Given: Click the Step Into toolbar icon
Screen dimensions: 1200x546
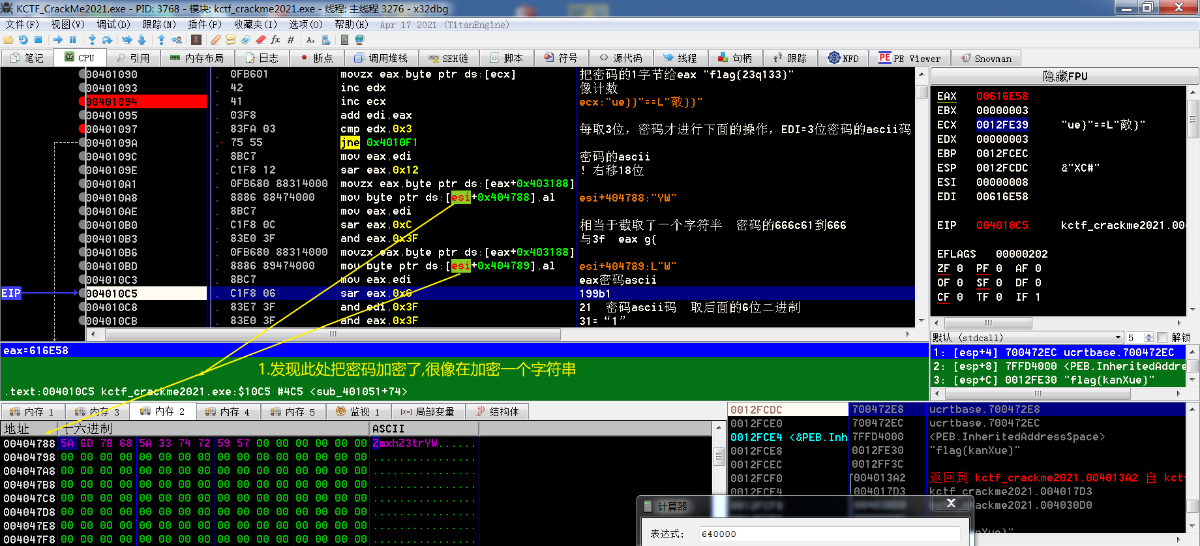Looking at the screenshot, I should coord(92,40).
